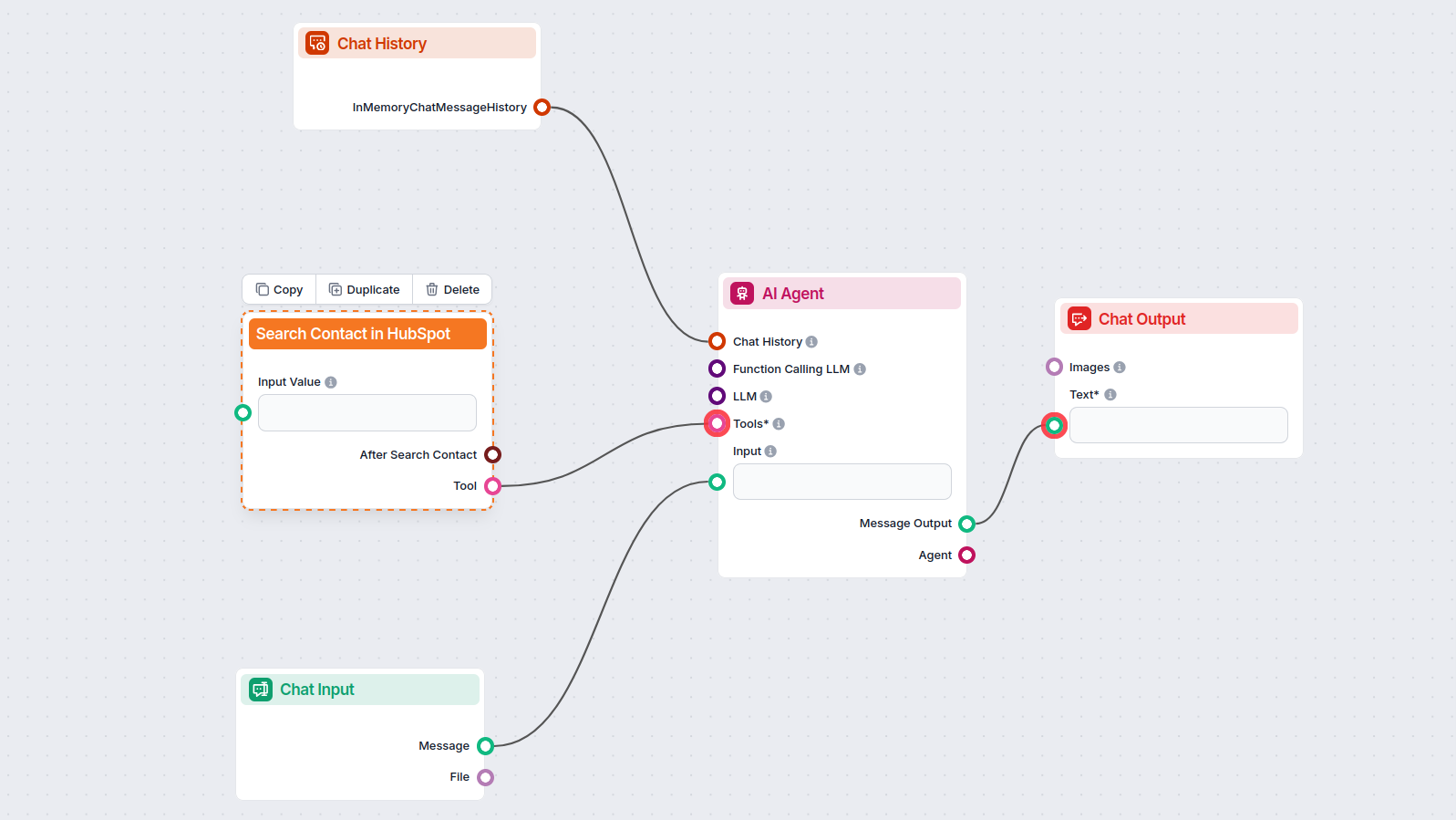Click the Chat Output node icon
Screen dimensions: 1456x820
tap(1079, 318)
